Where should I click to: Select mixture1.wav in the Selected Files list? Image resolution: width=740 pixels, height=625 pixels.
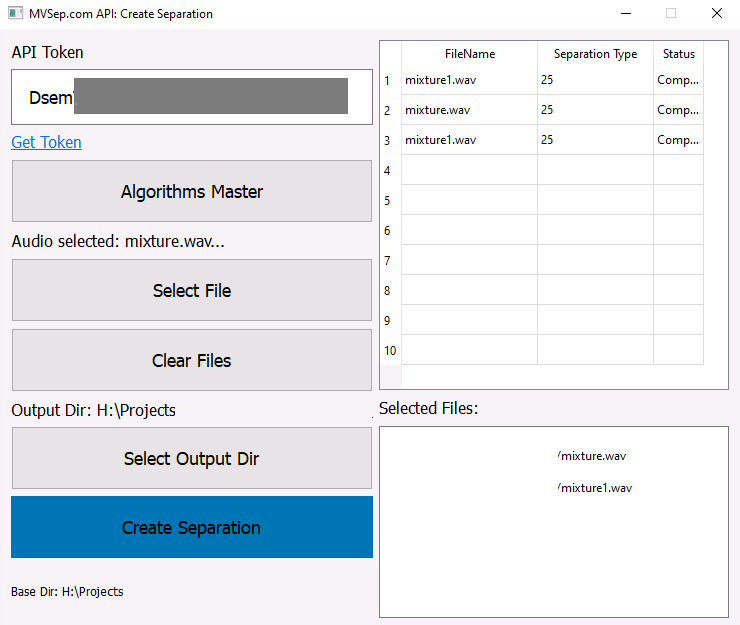(595, 488)
